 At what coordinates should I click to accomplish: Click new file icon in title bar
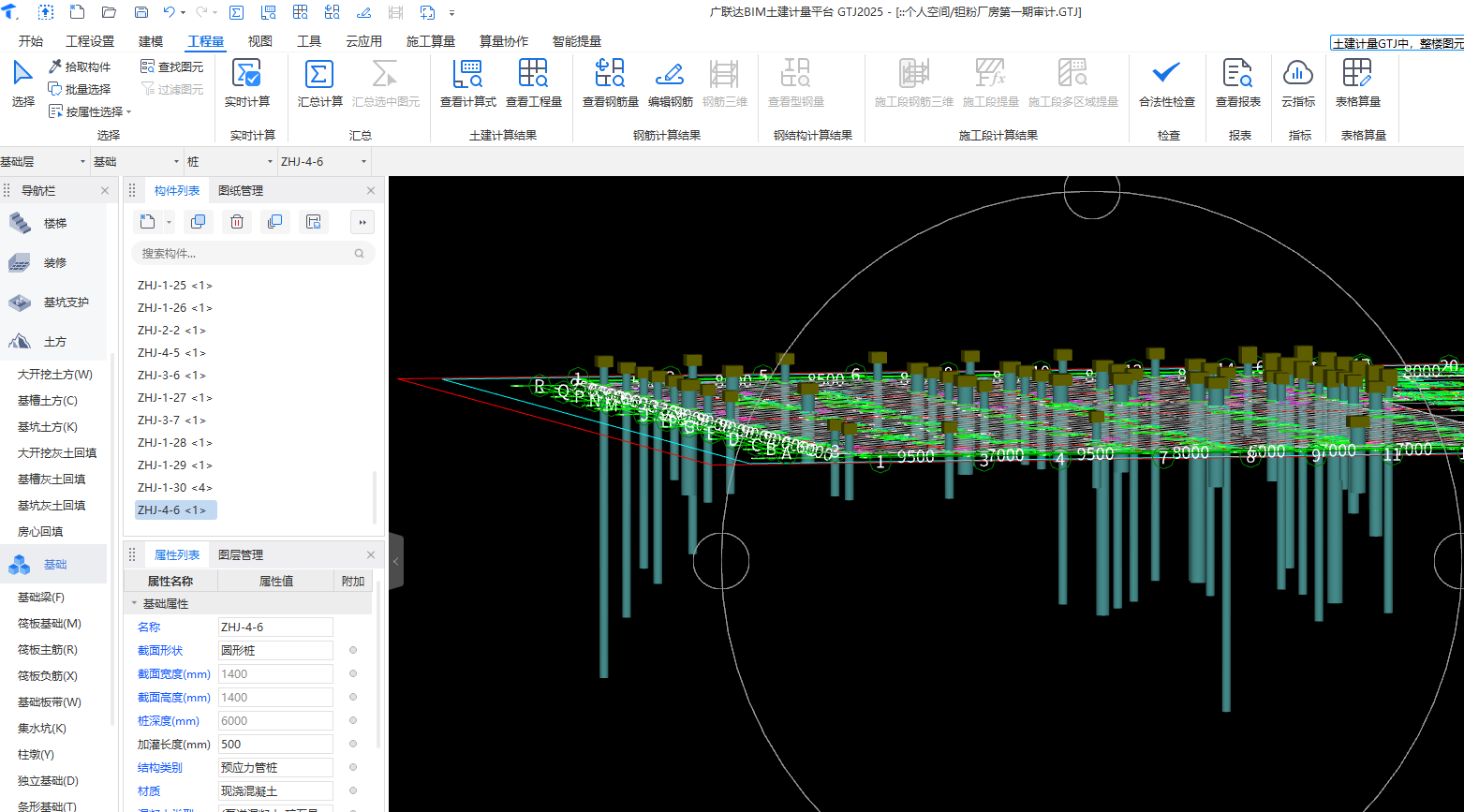[x=78, y=13]
